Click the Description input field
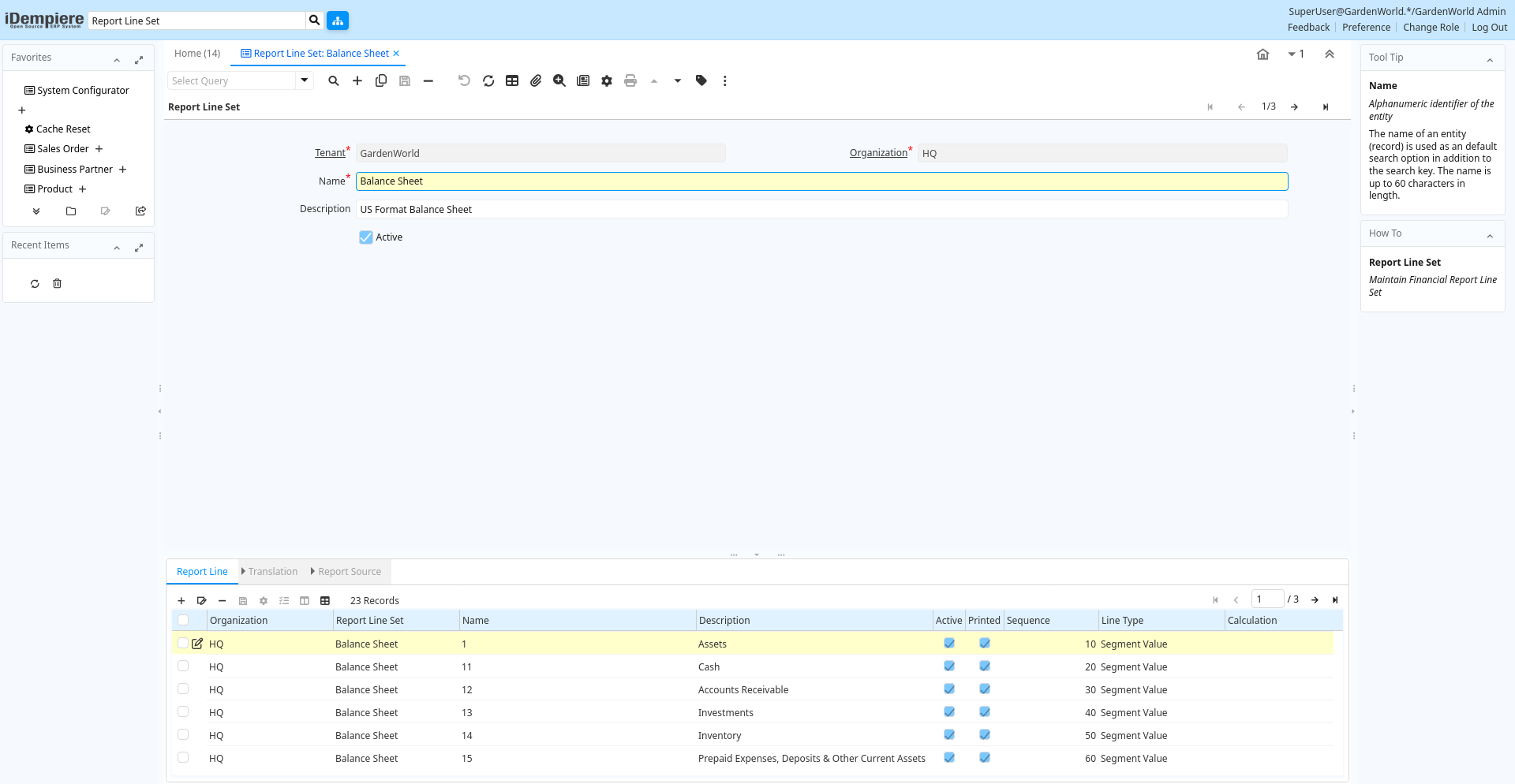Image resolution: width=1515 pixels, height=784 pixels. click(x=821, y=209)
